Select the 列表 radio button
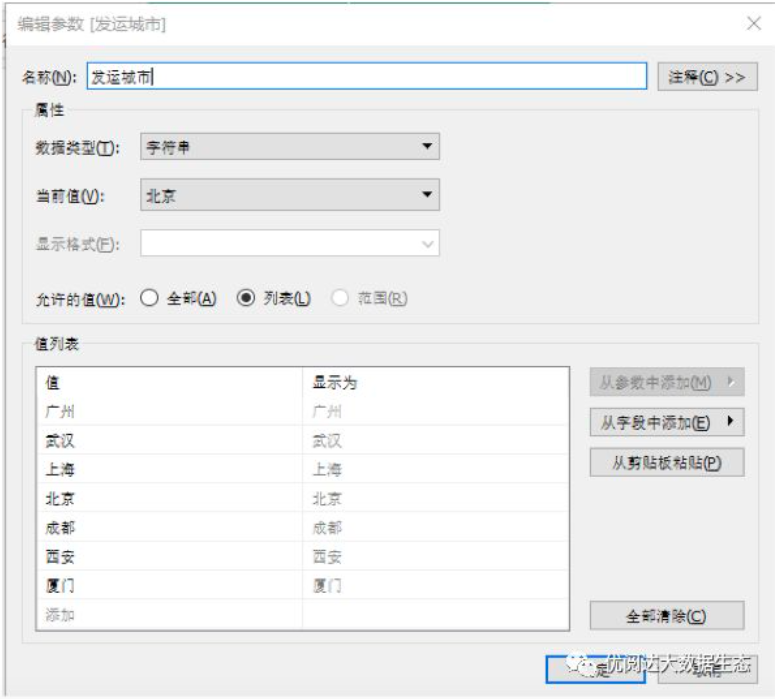This screenshot has height=699, width=775. pyautogui.click(x=246, y=298)
